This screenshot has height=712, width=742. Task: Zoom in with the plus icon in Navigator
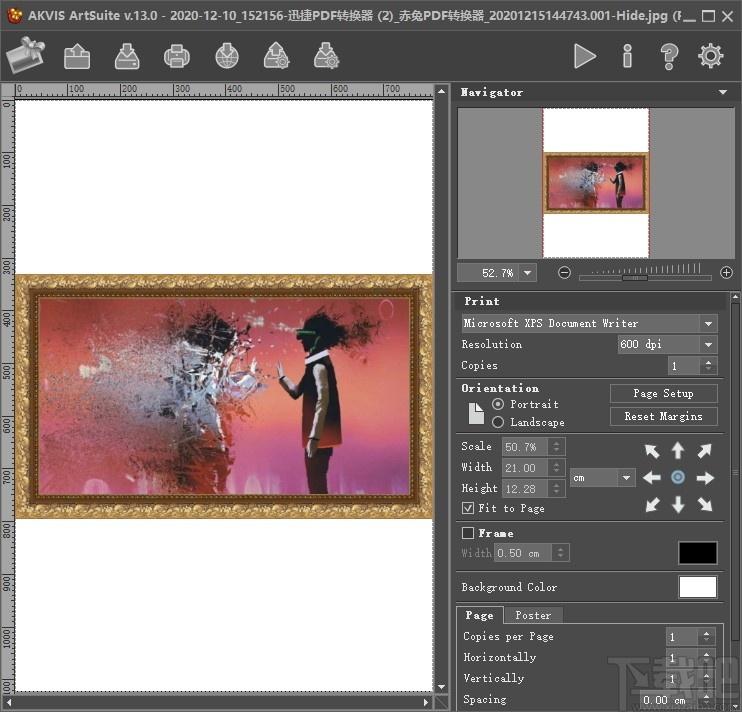point(726,272)
